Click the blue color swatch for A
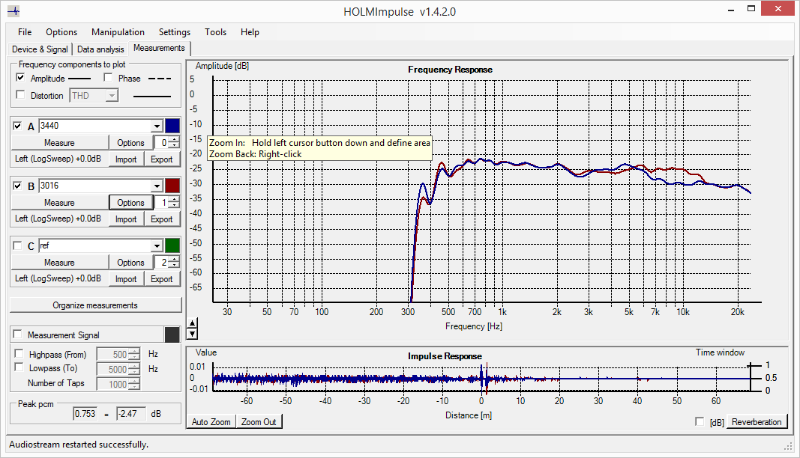 [x=172, y=126]
